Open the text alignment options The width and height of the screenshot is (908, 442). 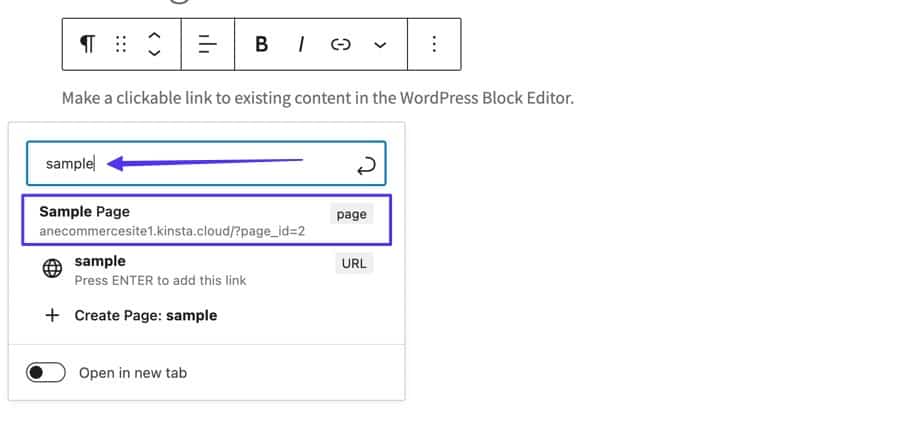[x=207, y=44]
